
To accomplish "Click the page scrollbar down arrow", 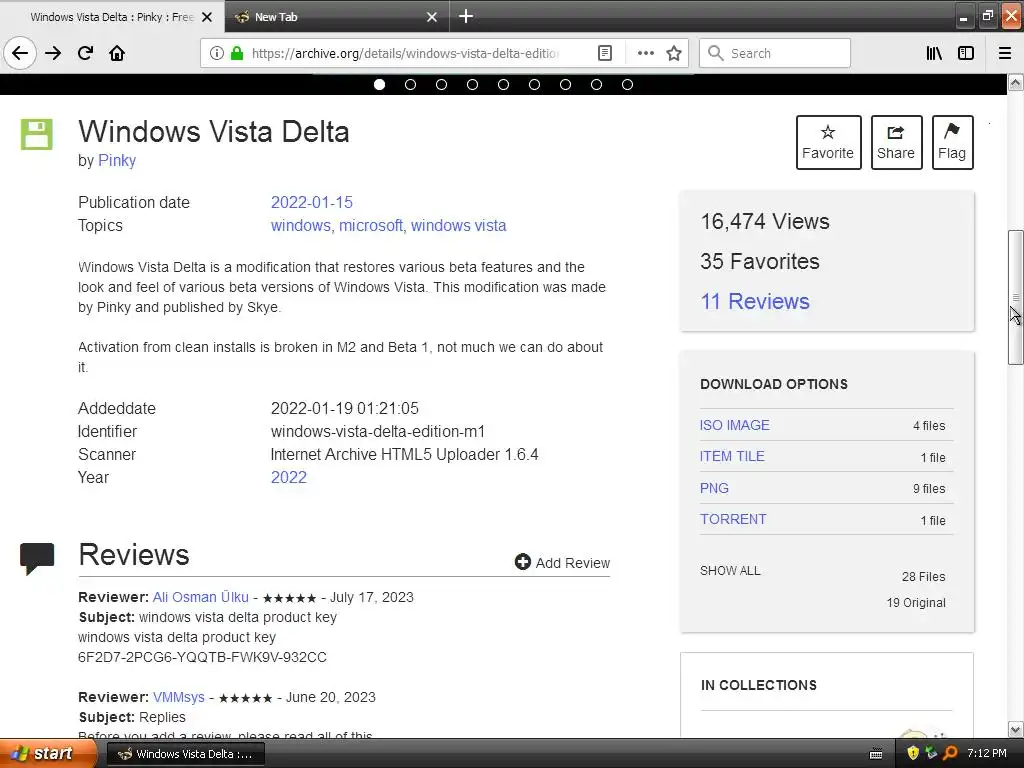I will pos(1016,729).
